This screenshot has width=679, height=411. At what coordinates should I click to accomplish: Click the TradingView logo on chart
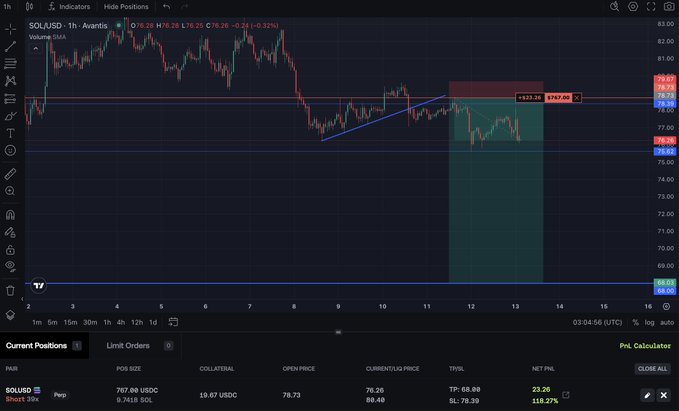point(39,285)
